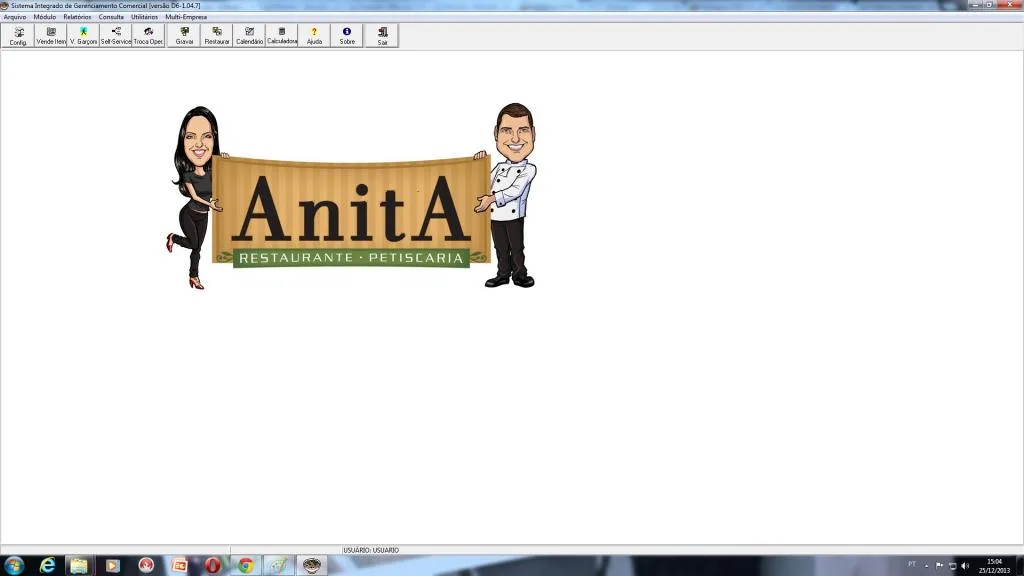1024x576 pixels.
Task: Open PowerPoint from the taskbar
Action: tap(179, 566)
